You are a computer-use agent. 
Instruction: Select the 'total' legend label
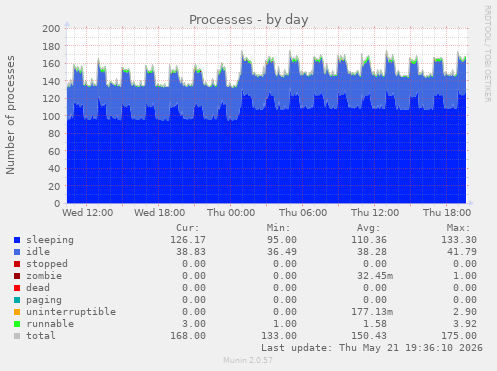click(x=41, y=336)
